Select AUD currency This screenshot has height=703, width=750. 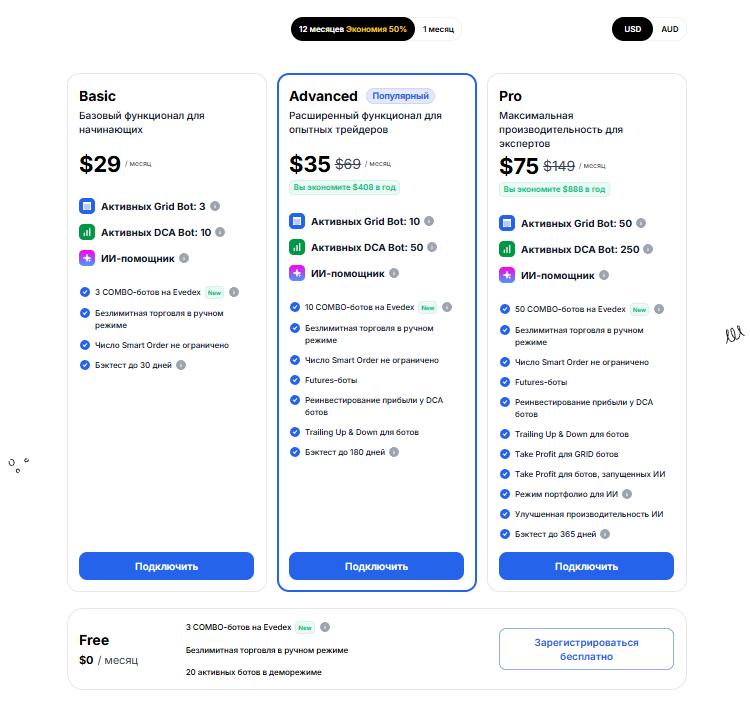[x=670, y=29]
